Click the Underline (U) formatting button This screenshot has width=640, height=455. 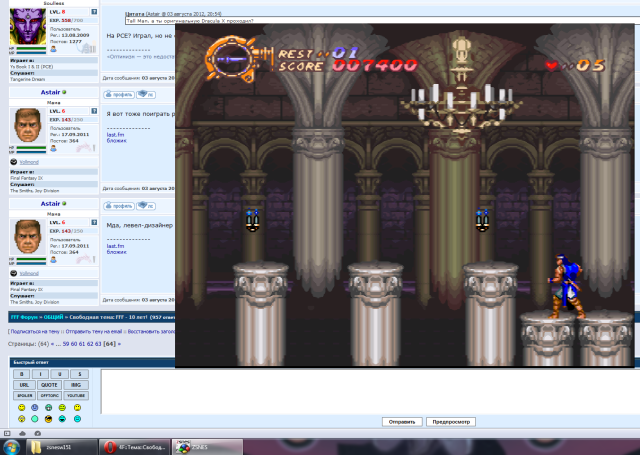click(x=60, y=374)
